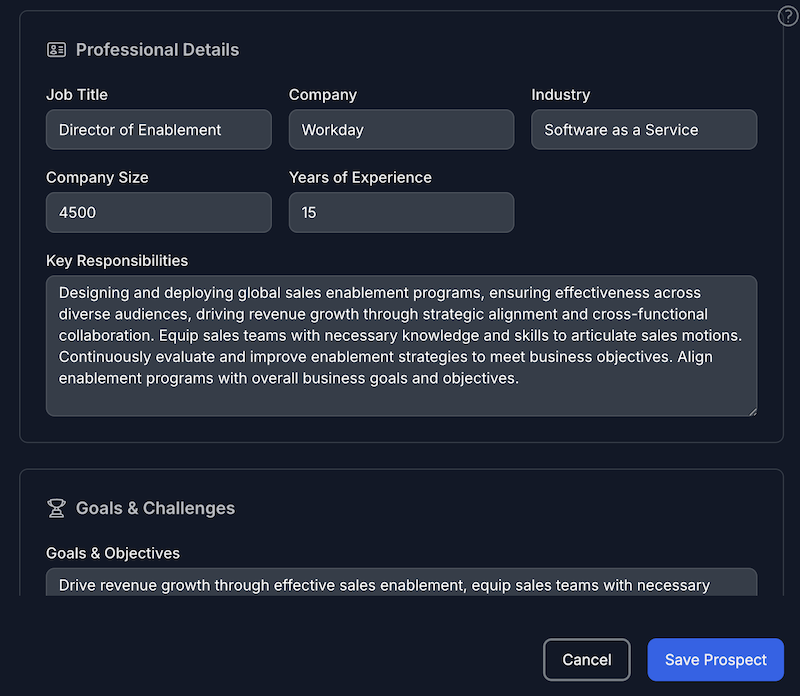The image size is (800, 696).
Task: Click the Key Responsibilities resize grip
Action: click(x=755, y=411)
